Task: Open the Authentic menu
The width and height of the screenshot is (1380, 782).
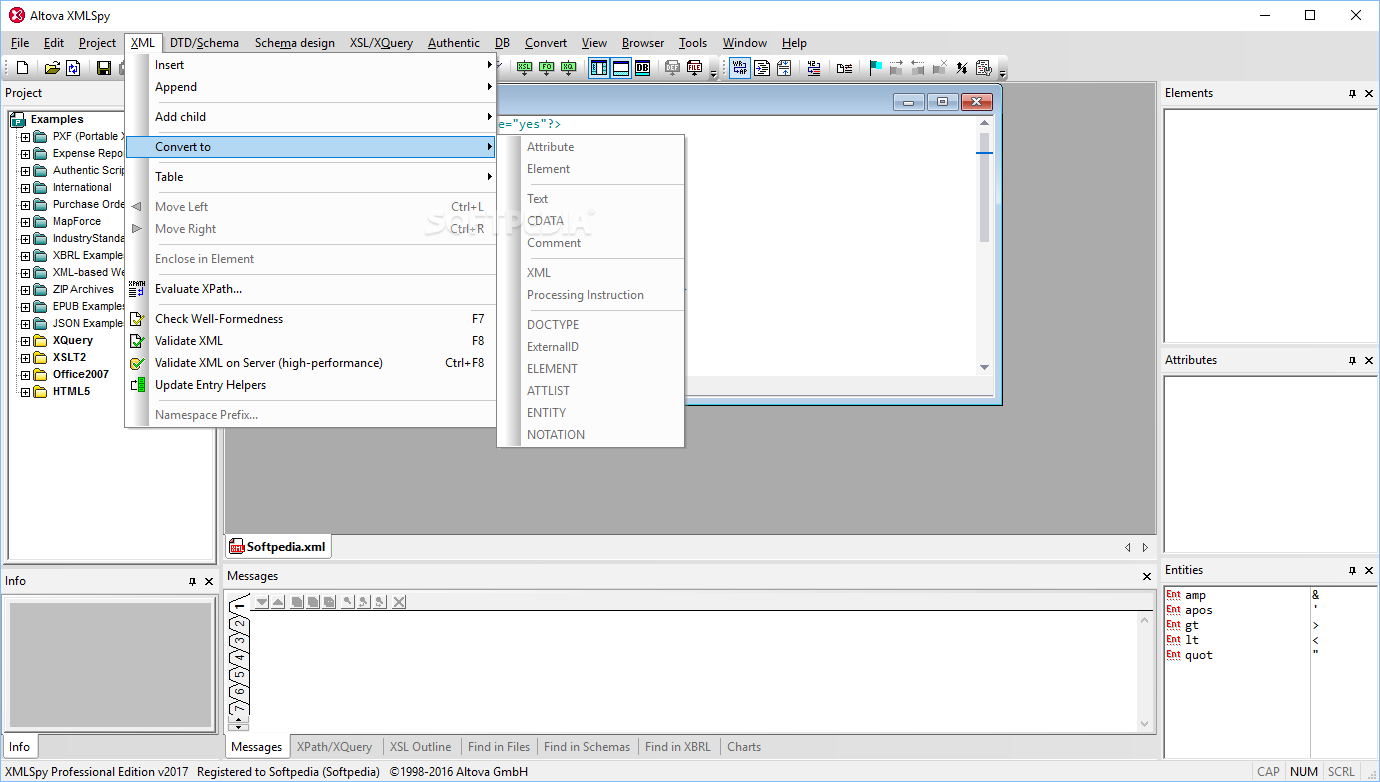Action: click(454, 43)
